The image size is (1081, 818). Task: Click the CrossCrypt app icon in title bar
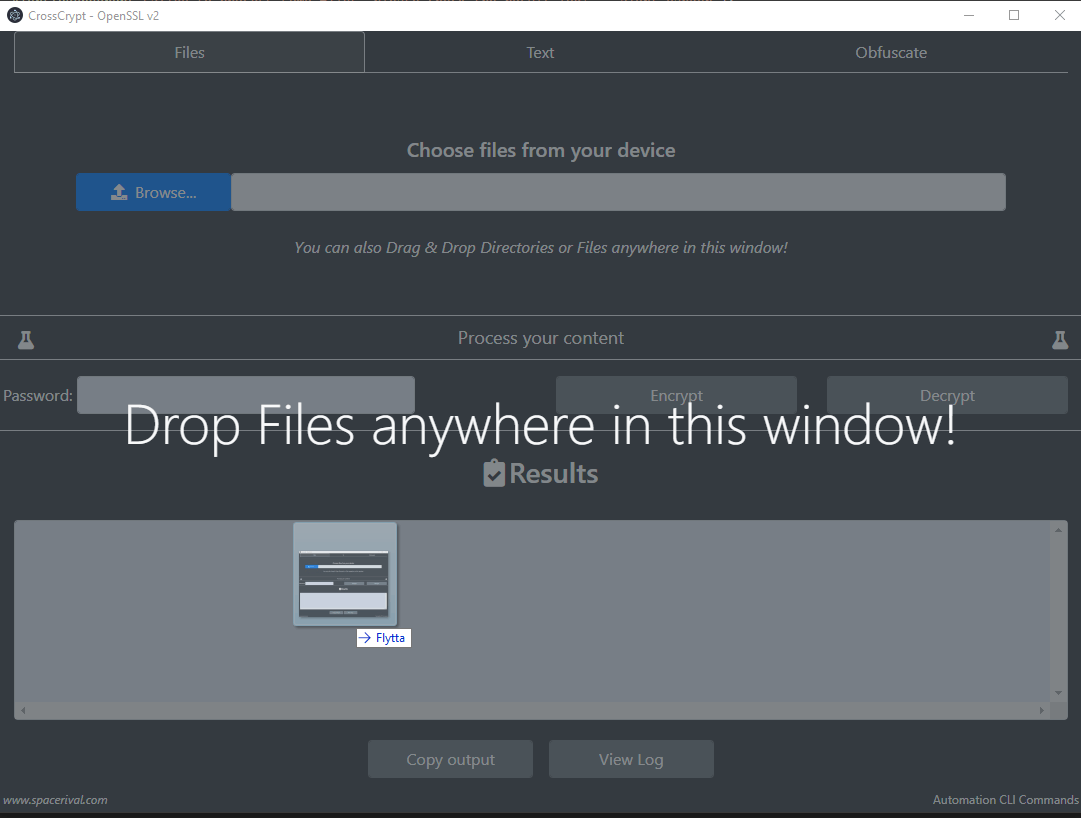[14, 15]
